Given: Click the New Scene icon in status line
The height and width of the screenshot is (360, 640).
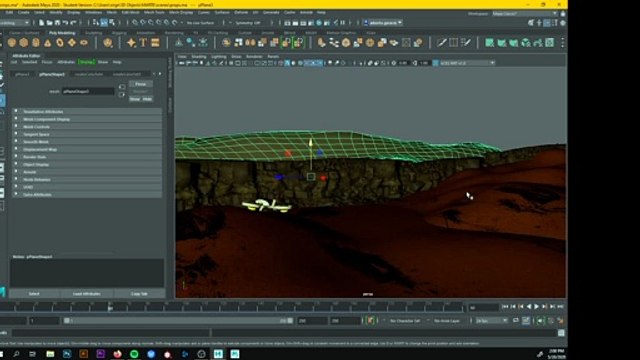Looking at the screenshot, I should click(42, 23).
